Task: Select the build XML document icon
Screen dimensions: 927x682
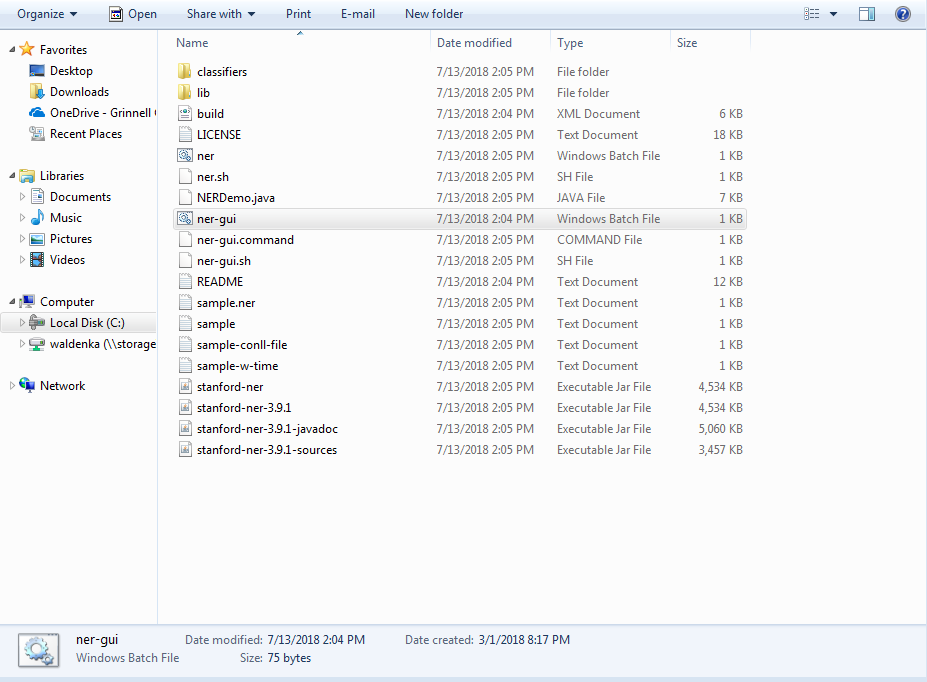Action: coord(184,114)
